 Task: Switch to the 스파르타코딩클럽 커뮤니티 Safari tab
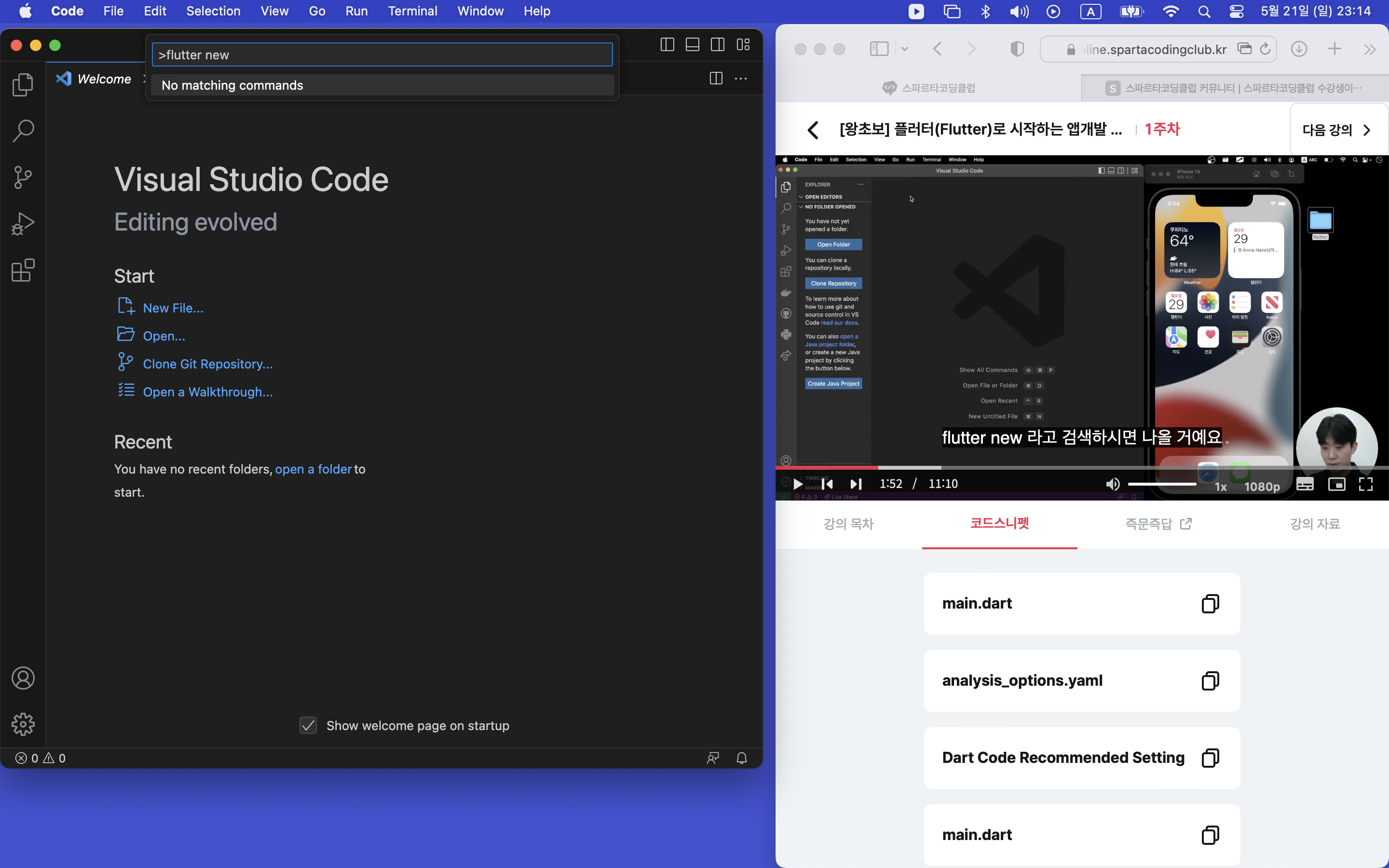pos(1234,88)
